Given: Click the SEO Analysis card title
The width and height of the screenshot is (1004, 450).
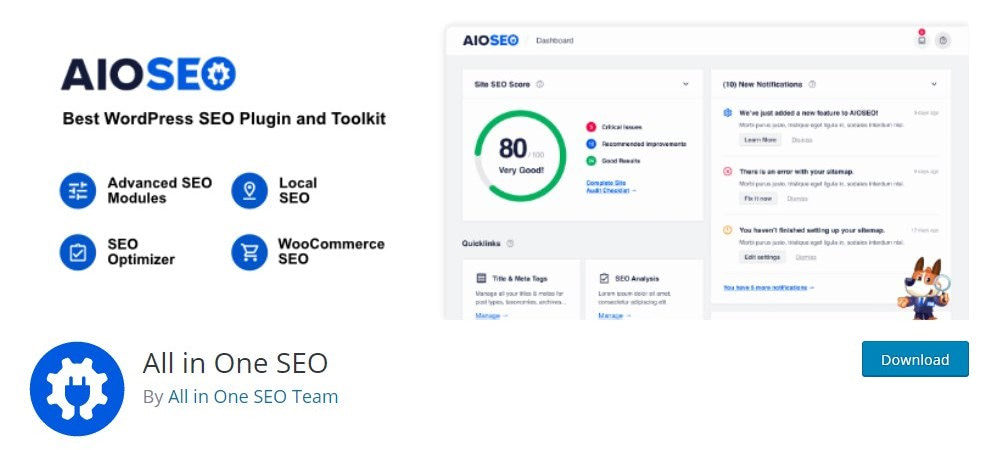Looking at the screenshot, I should pos(637,278).
